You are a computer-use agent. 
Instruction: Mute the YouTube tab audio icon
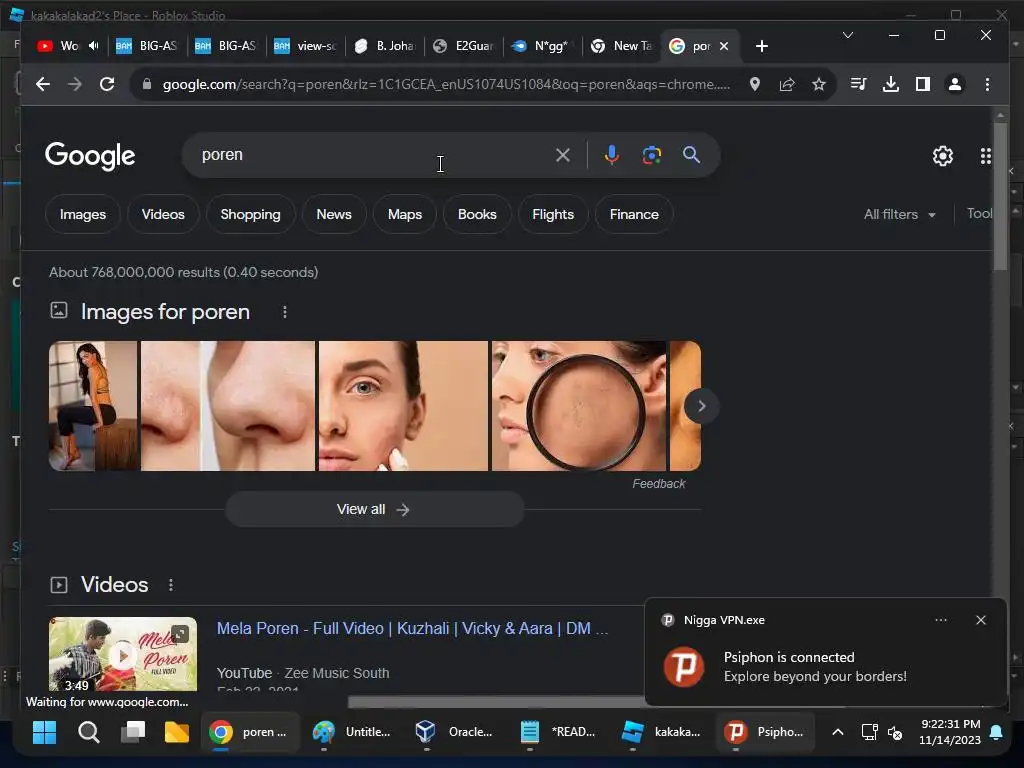pos(94,46)
